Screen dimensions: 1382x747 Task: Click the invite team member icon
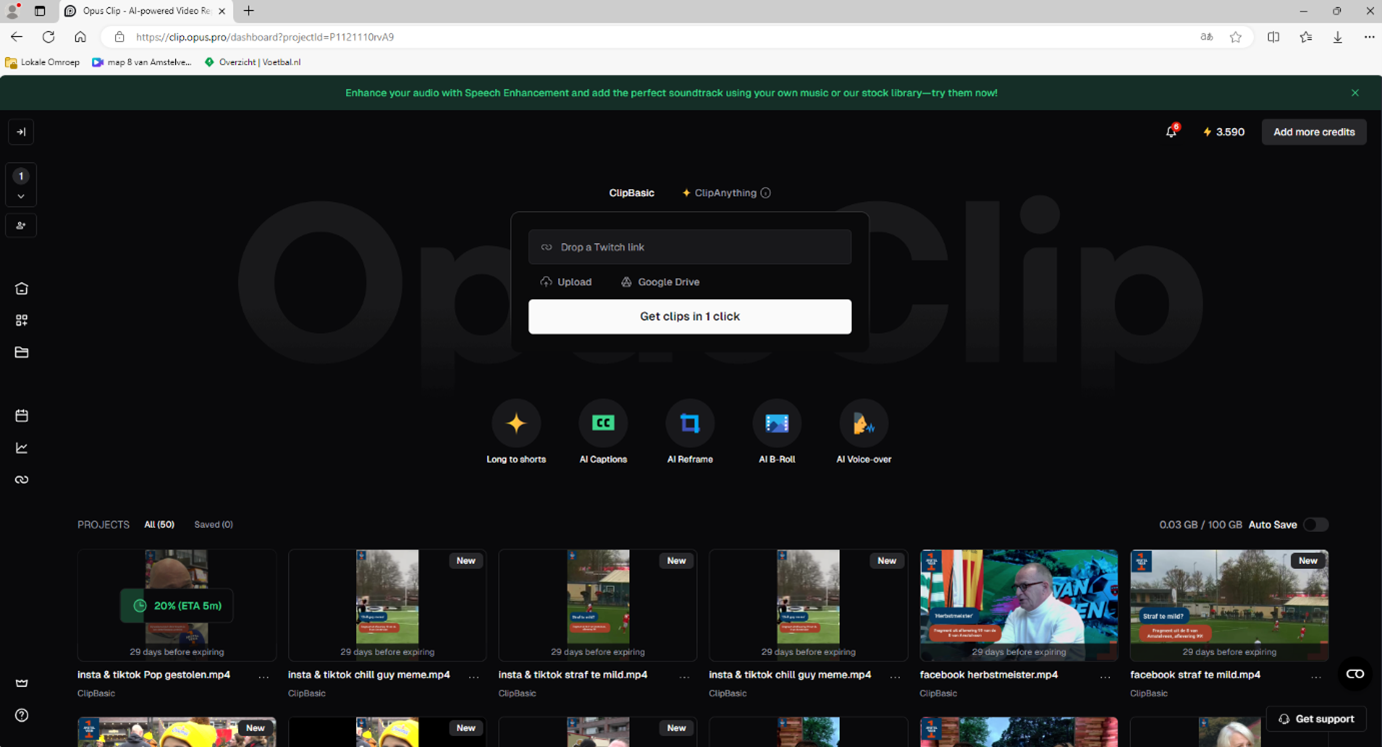pos(21,226)
